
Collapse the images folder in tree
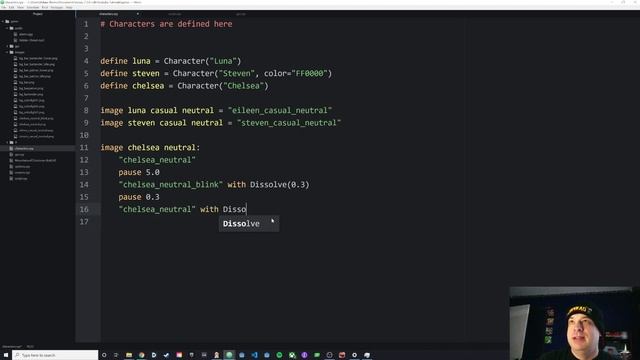click(7, 52)
